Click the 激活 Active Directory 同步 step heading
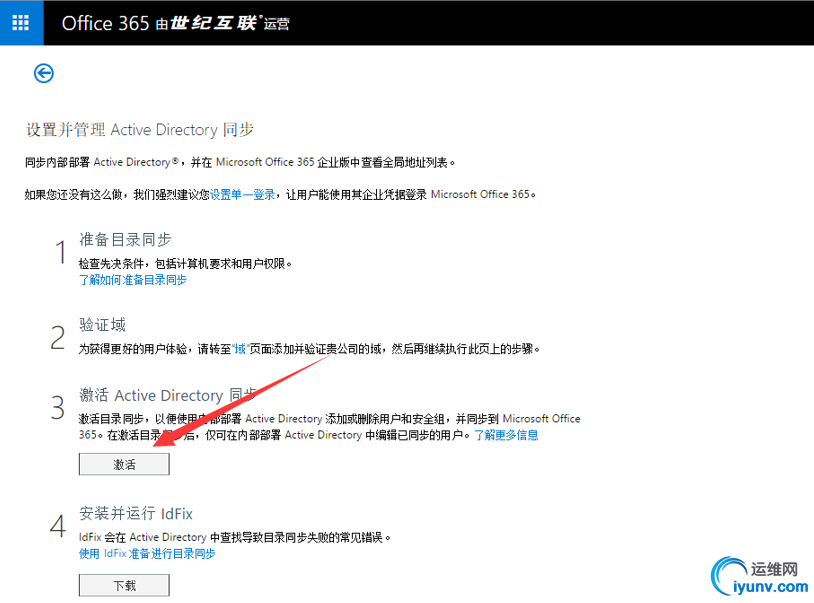The image size is (814, 603). click(168, 395)
